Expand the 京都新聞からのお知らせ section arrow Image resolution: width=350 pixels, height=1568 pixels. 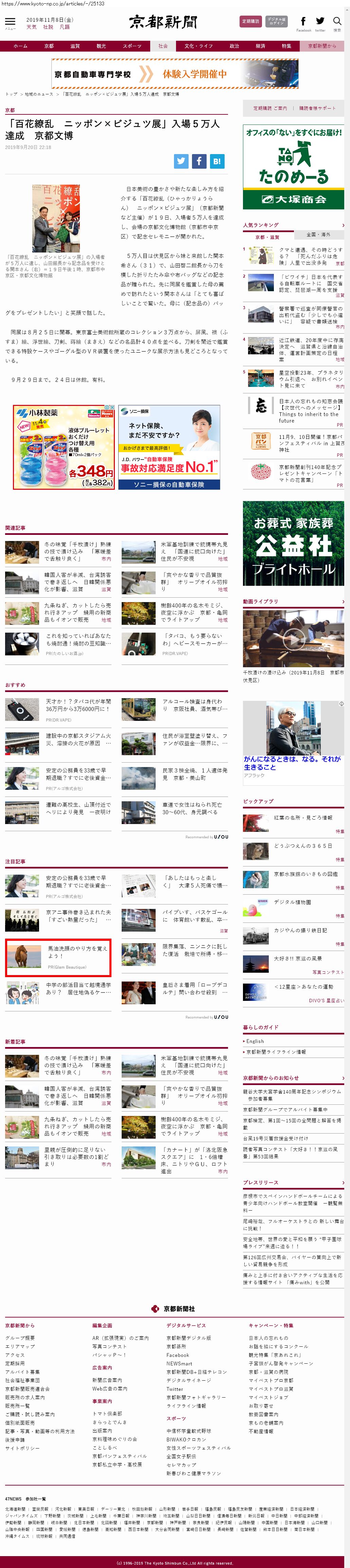343,1078
